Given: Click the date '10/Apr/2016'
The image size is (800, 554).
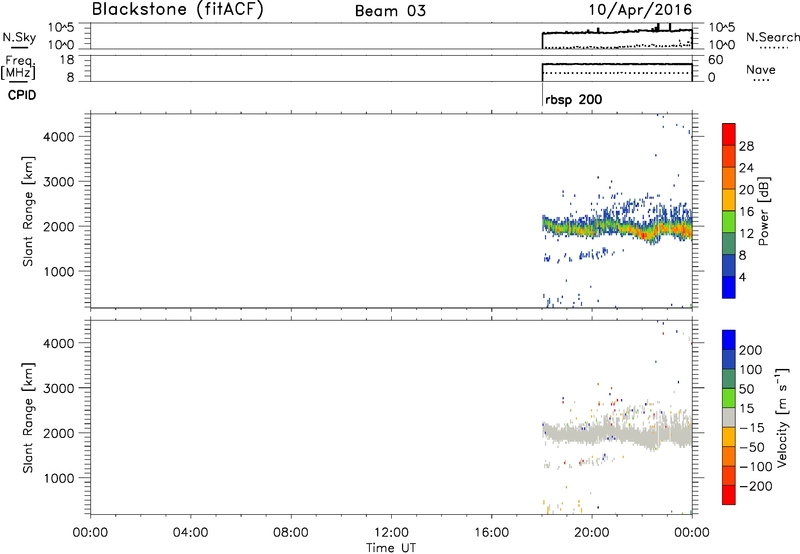Looking at the screenshot, I should (640, 10).
